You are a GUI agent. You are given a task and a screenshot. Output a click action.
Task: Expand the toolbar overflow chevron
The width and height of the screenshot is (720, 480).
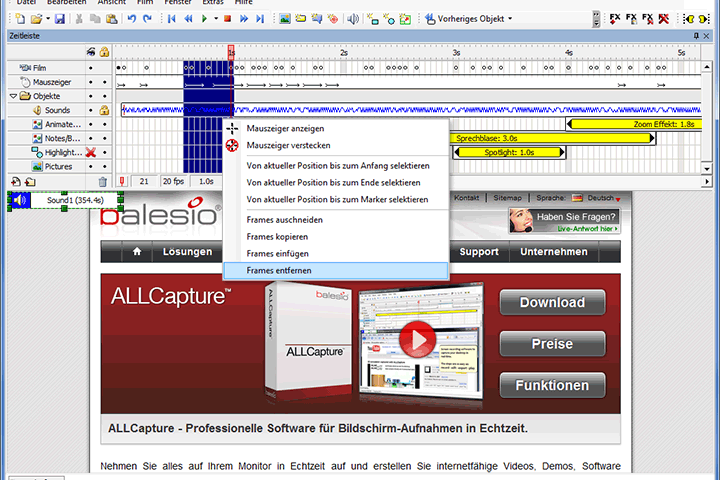pyautogui.click(x=596, y=19)
